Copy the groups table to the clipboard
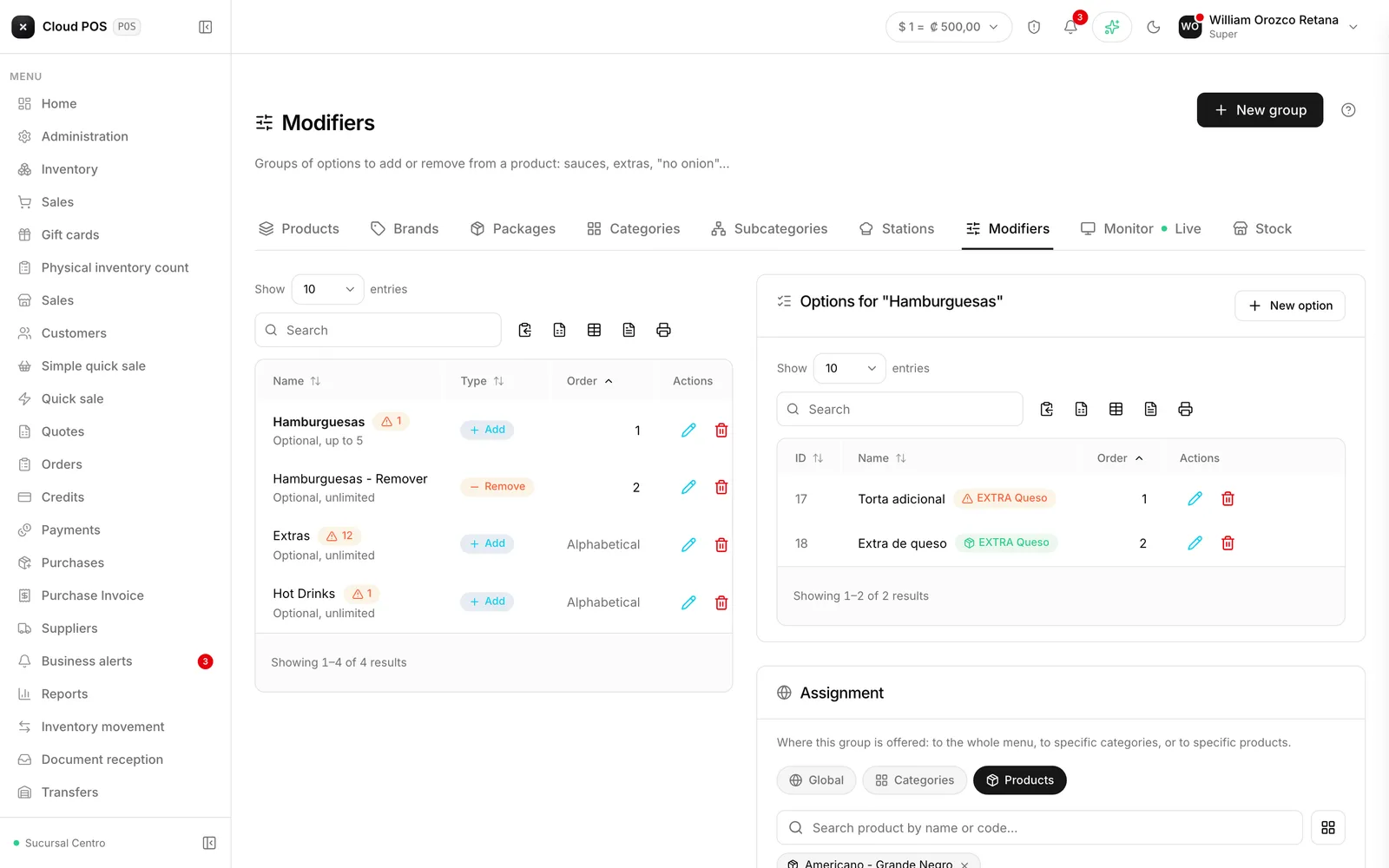The image size is (1389, 868). click(x=524, y=330)
